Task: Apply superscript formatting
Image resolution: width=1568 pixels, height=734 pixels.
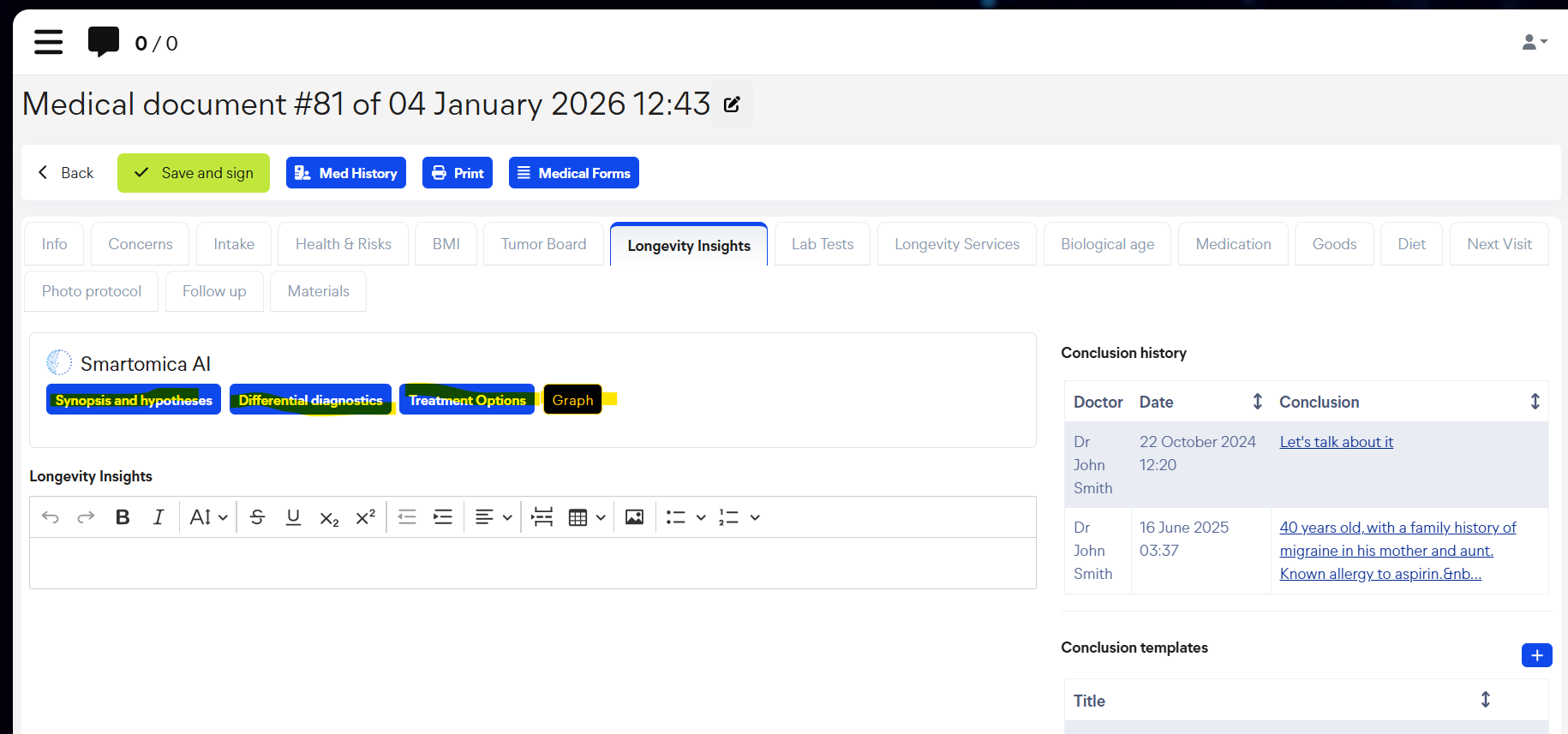Action: pos(366,517)
